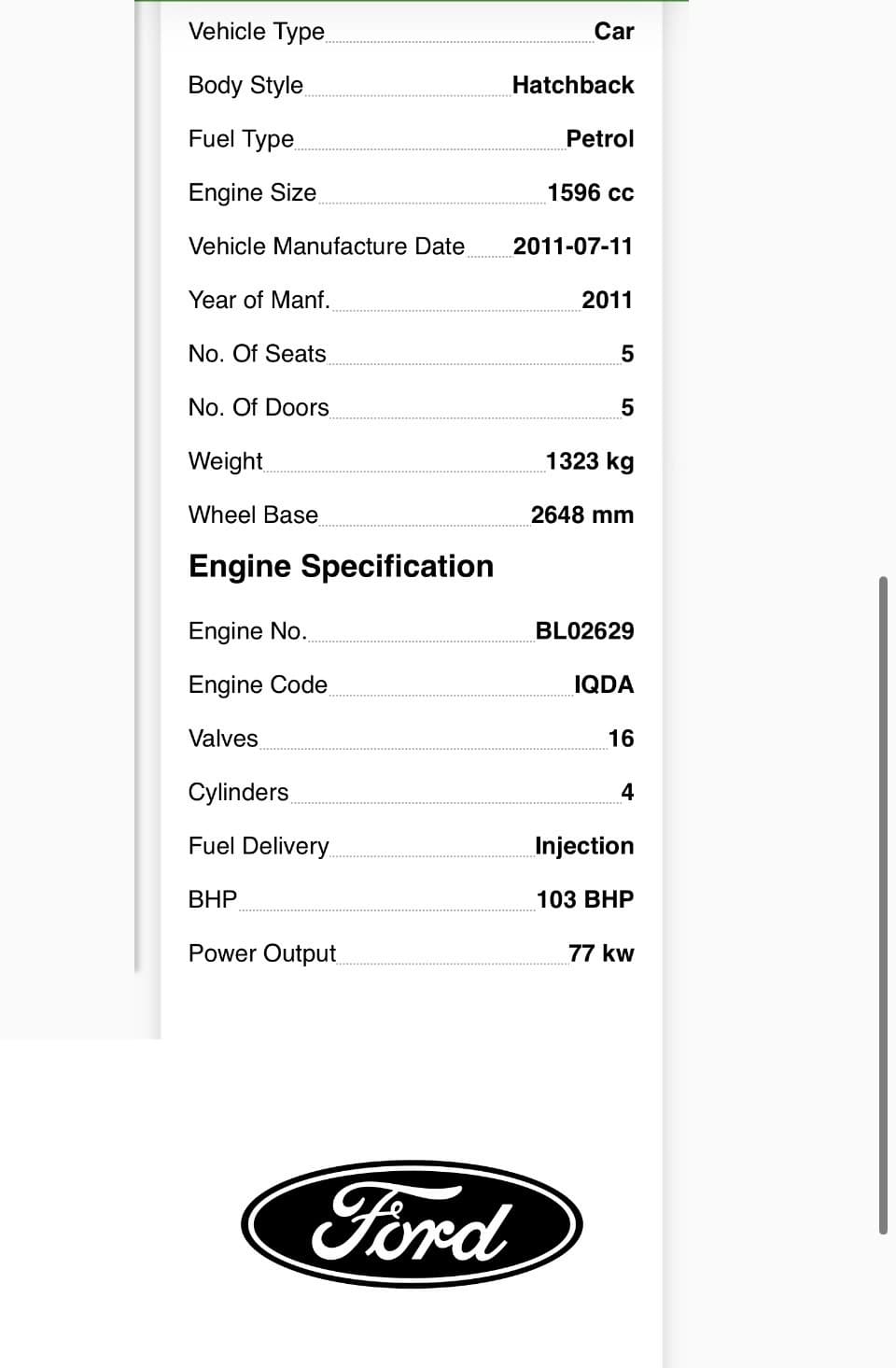Select the '103 BHP' value
Image resolution: width=896 pixels, height=1368 pixels.
point(585,899)
